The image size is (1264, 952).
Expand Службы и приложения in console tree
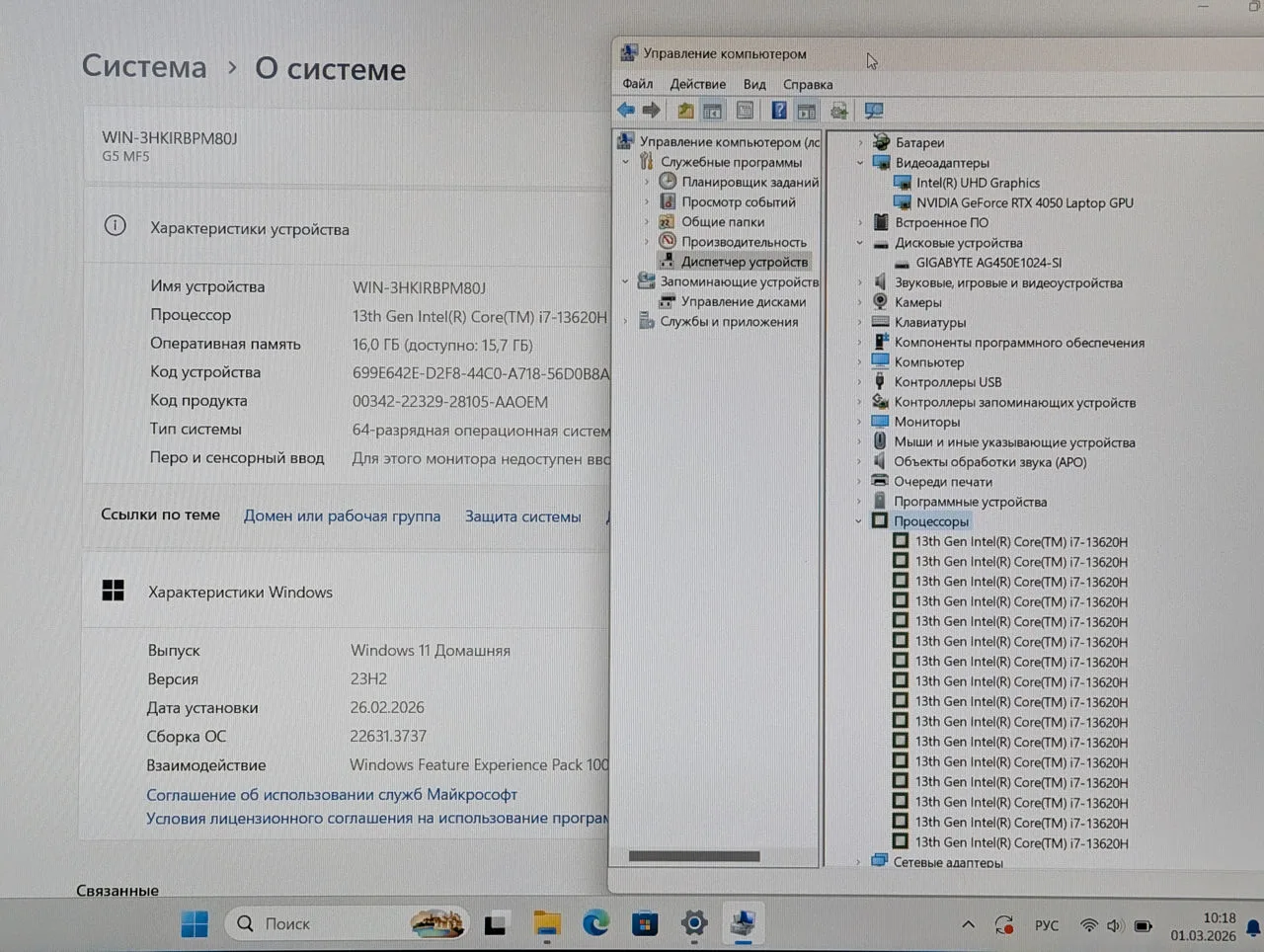coord(625,322)
